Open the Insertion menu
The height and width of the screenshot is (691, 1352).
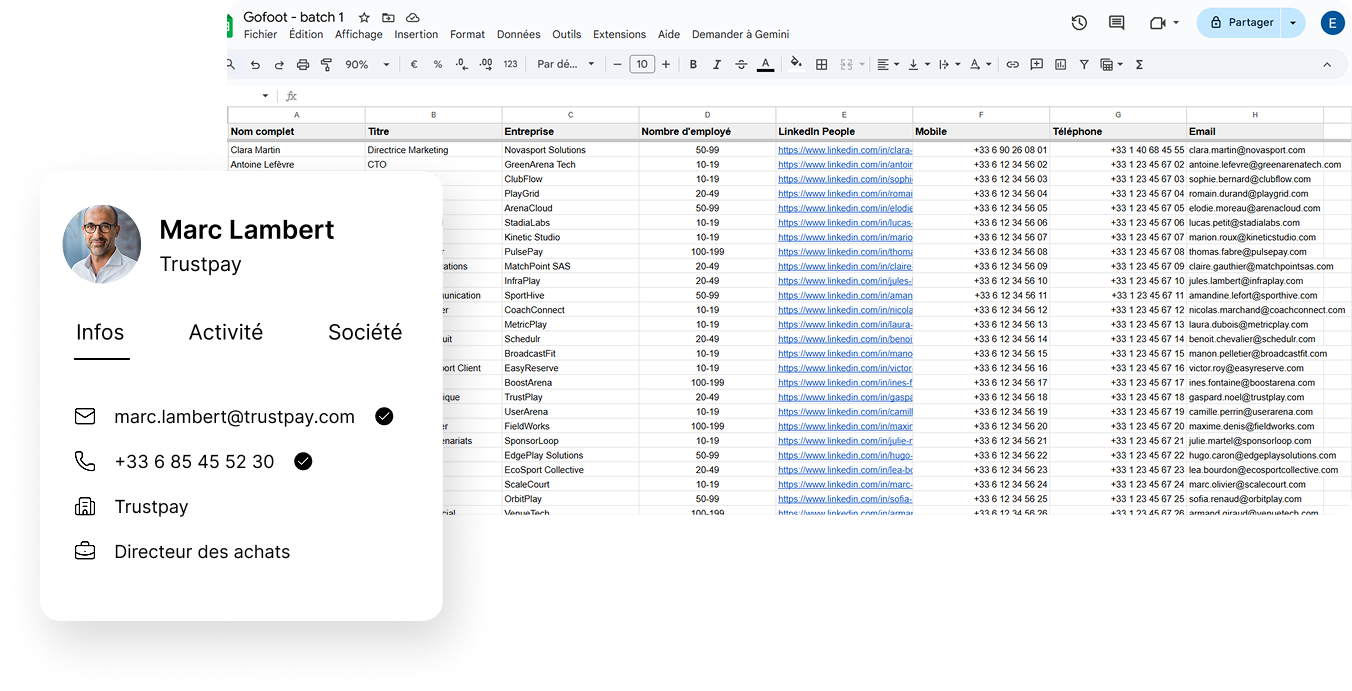416,33
